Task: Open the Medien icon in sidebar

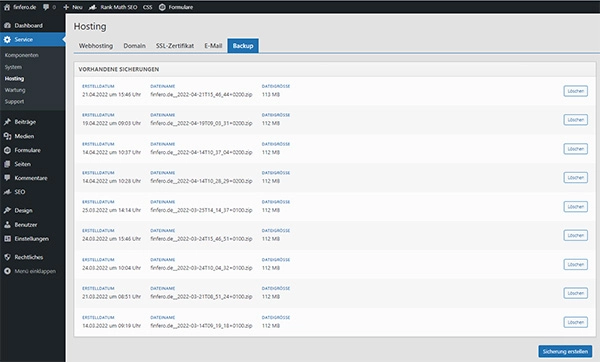Action: [7, 136]
